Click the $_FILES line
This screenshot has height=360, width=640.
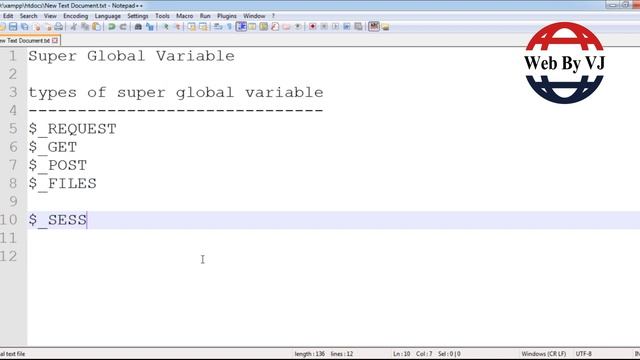[x=62, y=184]
